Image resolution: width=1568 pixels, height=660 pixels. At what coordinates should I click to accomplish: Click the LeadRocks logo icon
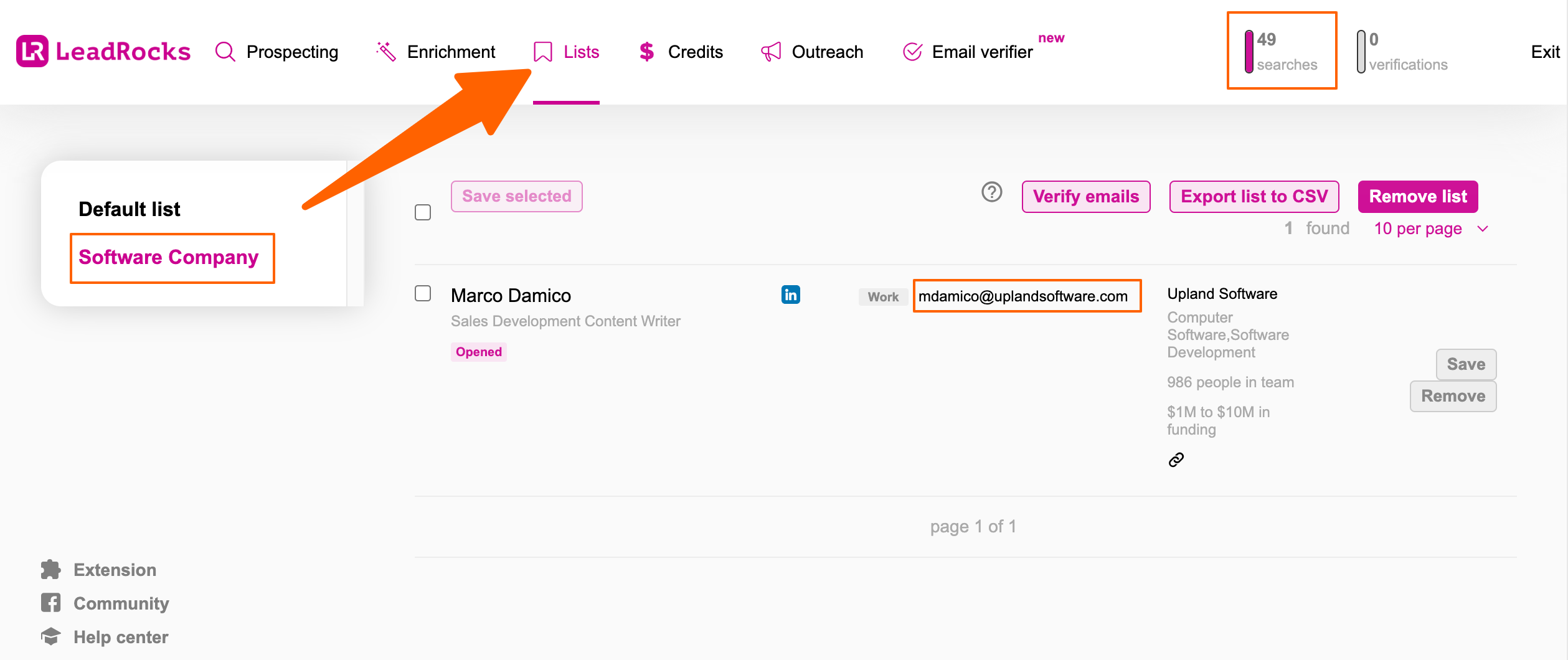32,51
